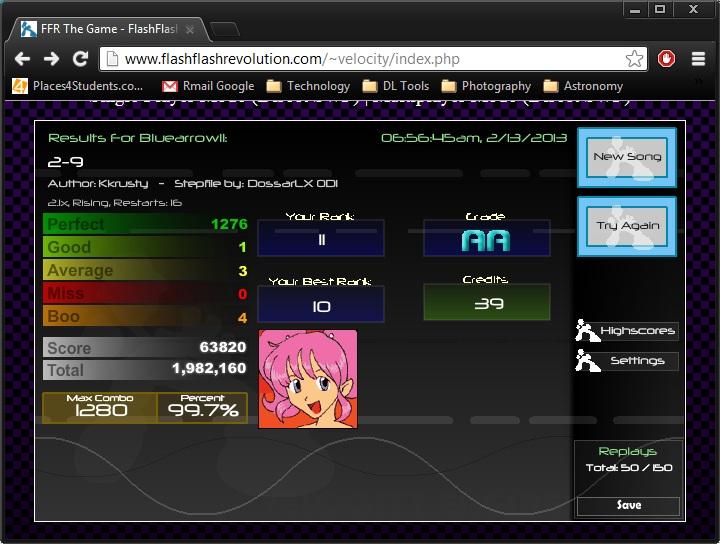Click the browser back arrow
Viewport: 720px width, 544px height.
(24, 59)
